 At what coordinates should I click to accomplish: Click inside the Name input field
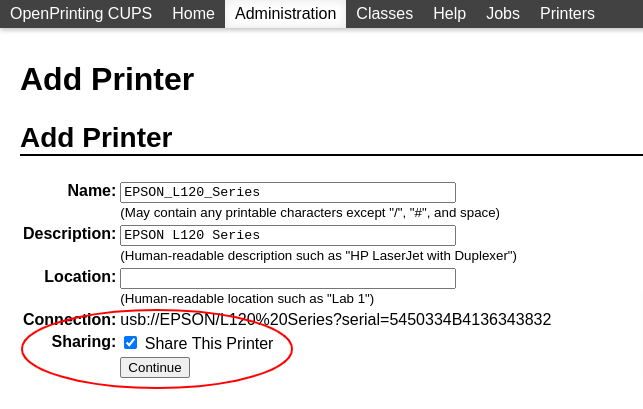(x=288, y=192)
